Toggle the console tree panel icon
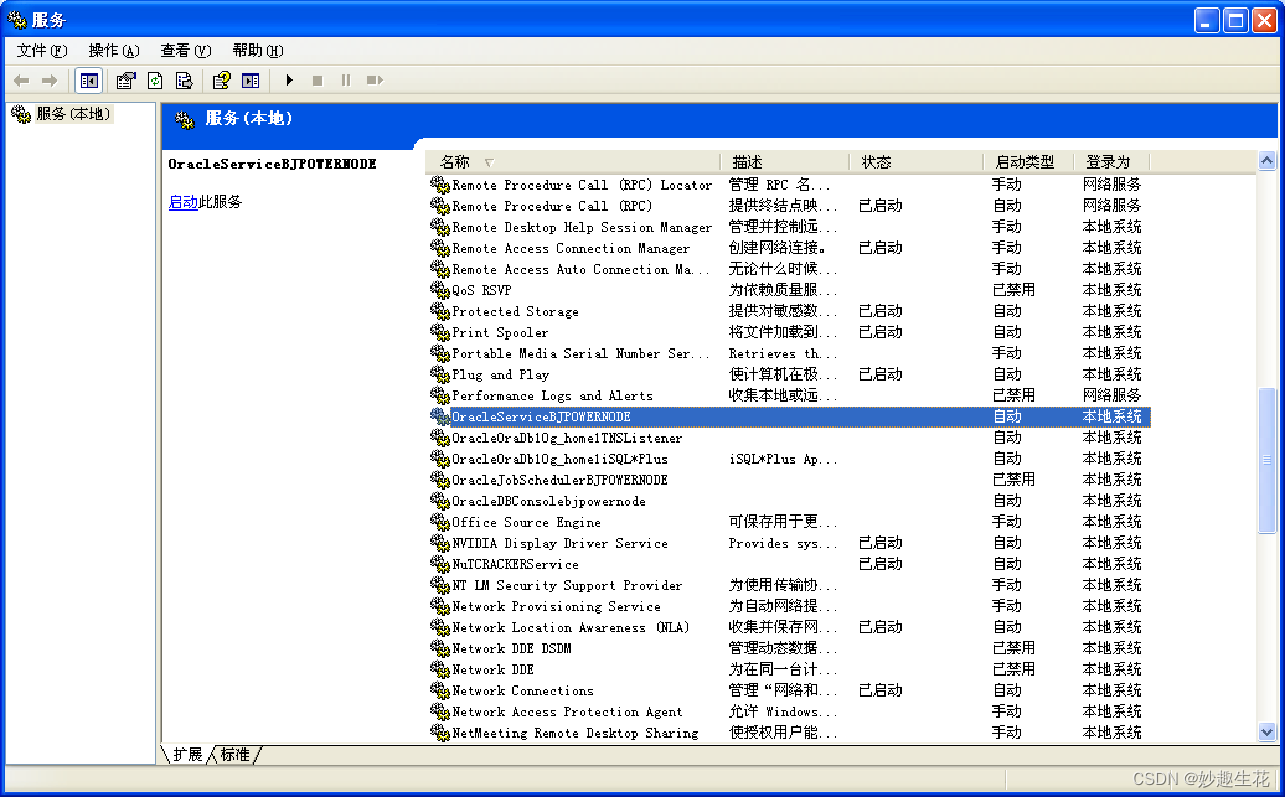 point(89,80)
